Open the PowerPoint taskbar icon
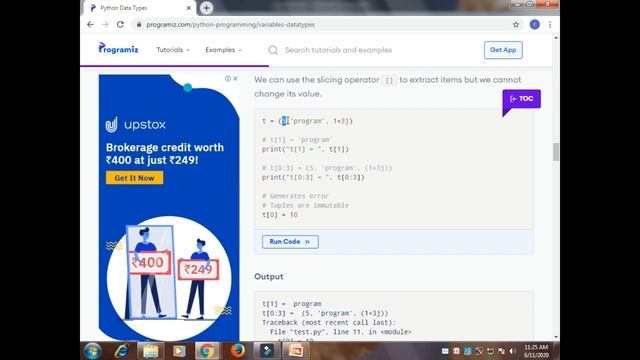 [x=296, y=351]
